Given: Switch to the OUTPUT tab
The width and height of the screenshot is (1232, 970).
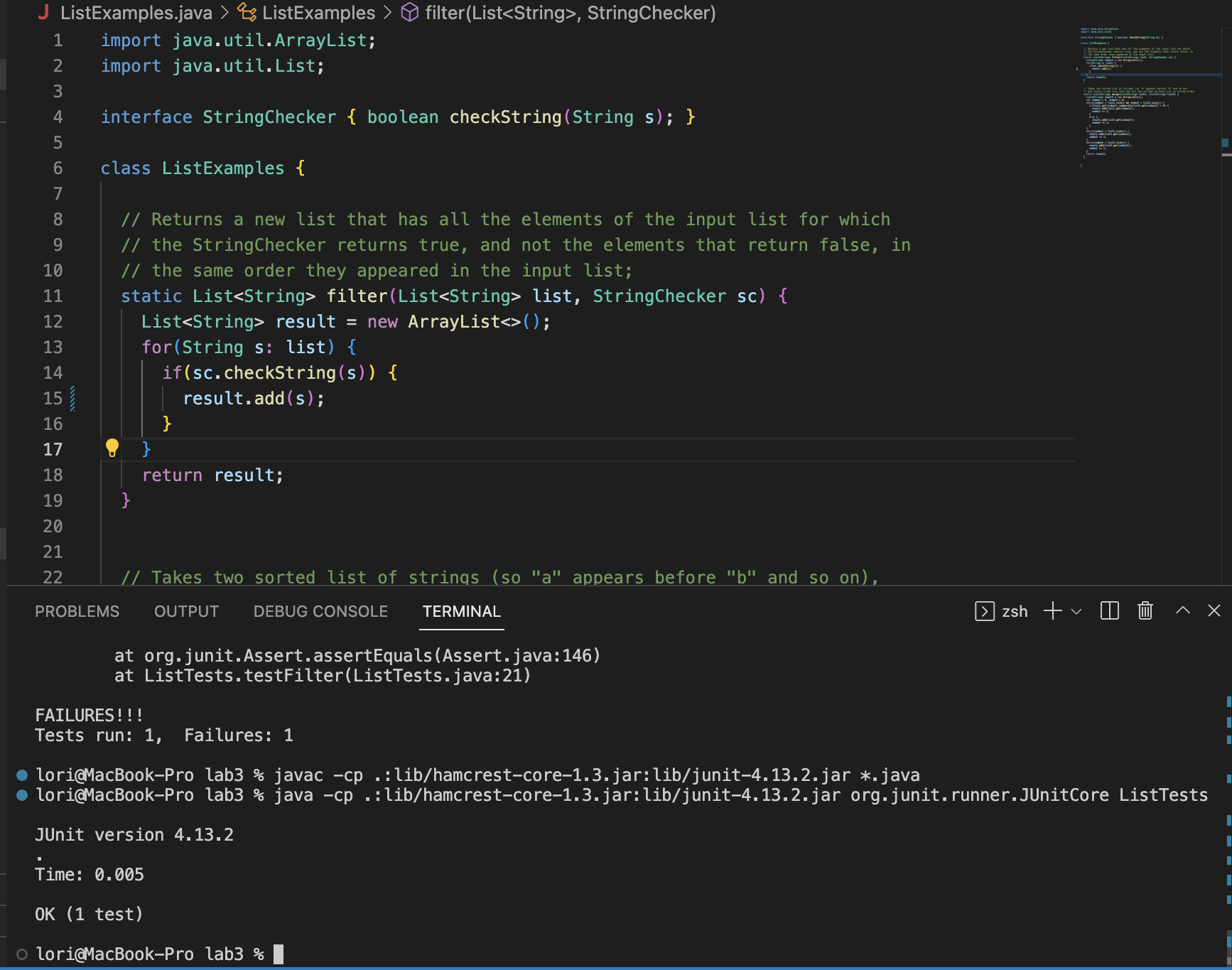Looking at the screenshot, I should [x=186, y=611].
